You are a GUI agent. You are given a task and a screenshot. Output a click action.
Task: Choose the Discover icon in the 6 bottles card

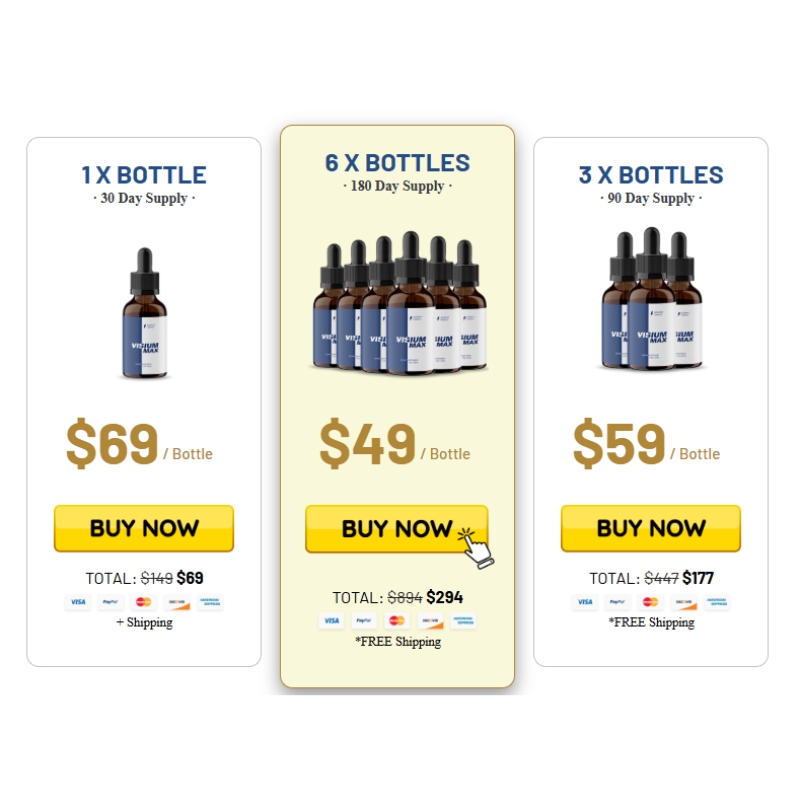coord(430,621)
